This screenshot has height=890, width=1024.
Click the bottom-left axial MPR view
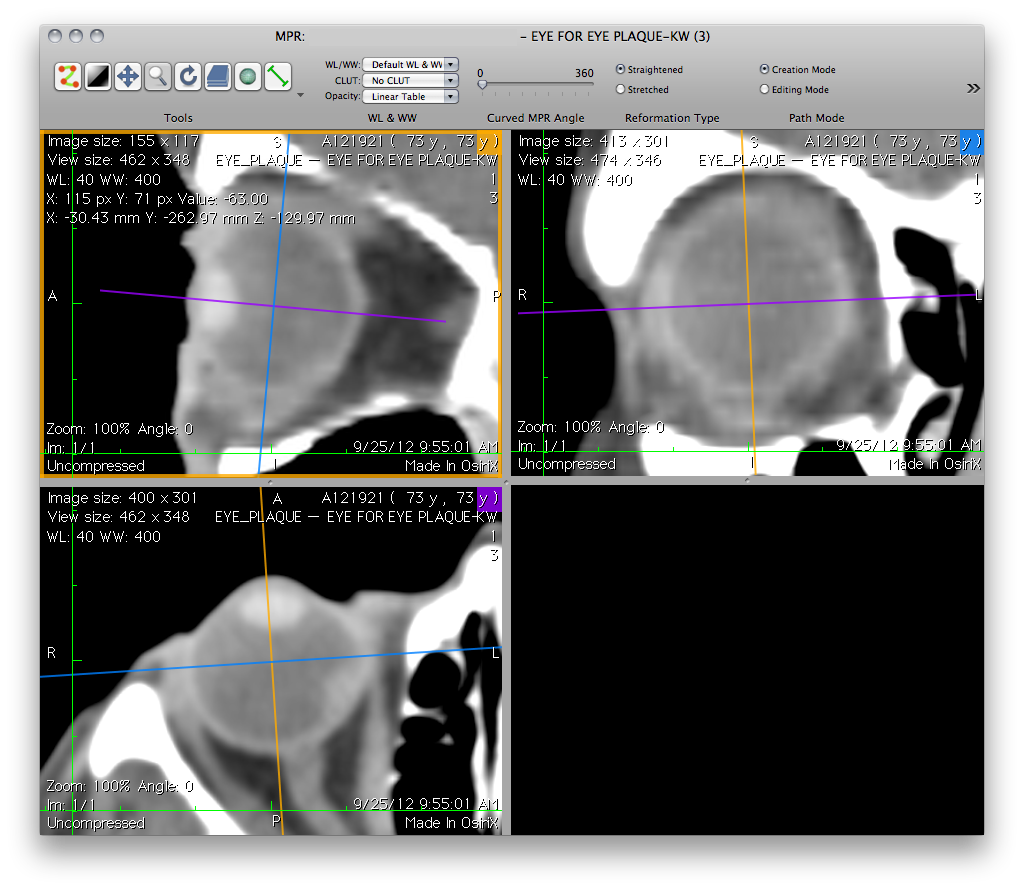click(x=270, y=660)
